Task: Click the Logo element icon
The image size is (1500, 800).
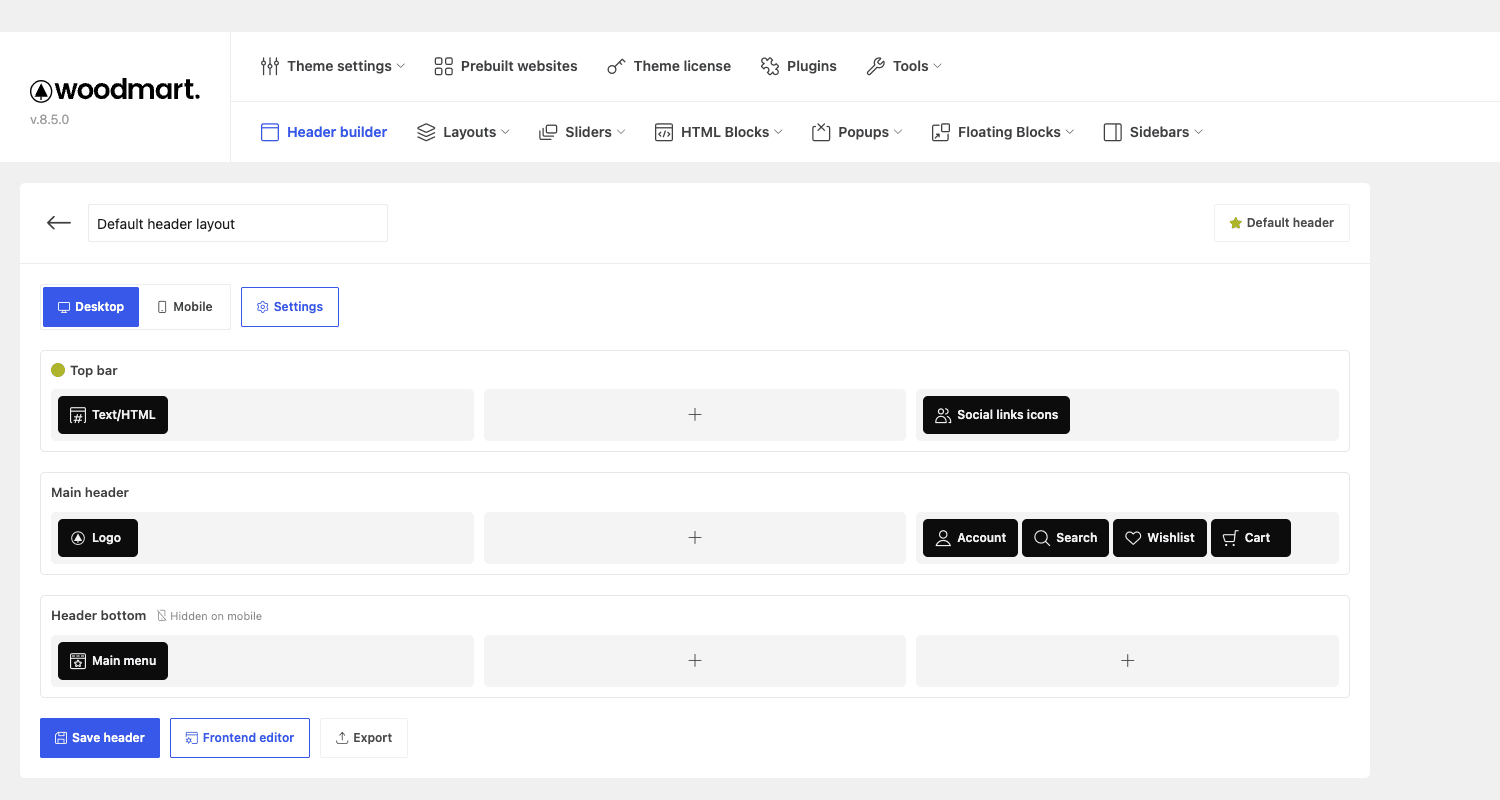Action: (x=78, y=538)
